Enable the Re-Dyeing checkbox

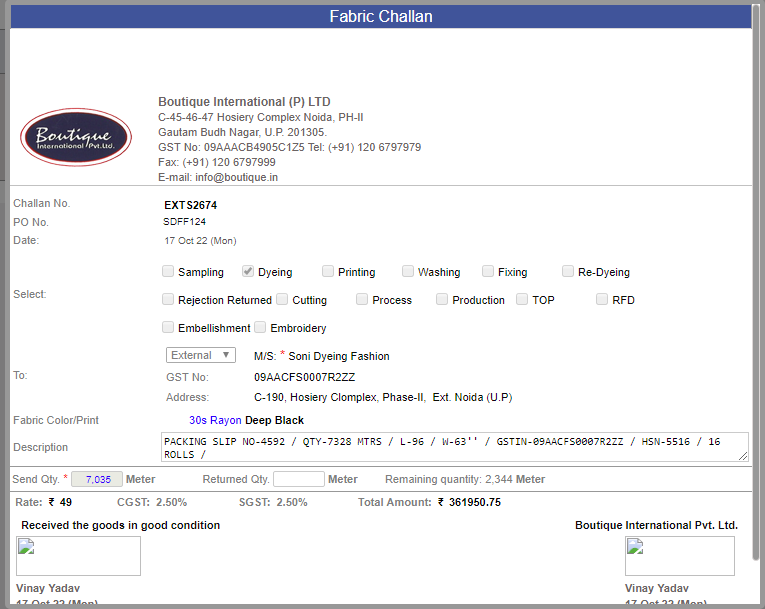tap(568, 271)
